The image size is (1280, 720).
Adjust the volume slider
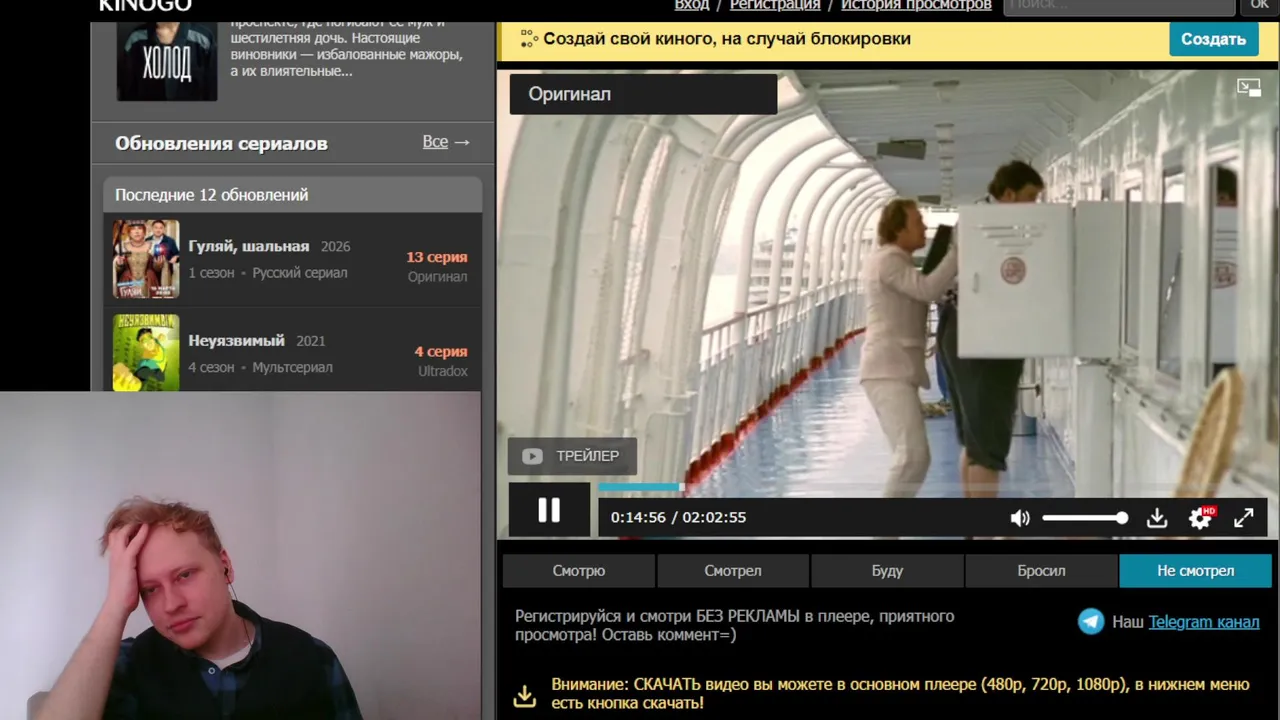click(x=1085, y=518)
